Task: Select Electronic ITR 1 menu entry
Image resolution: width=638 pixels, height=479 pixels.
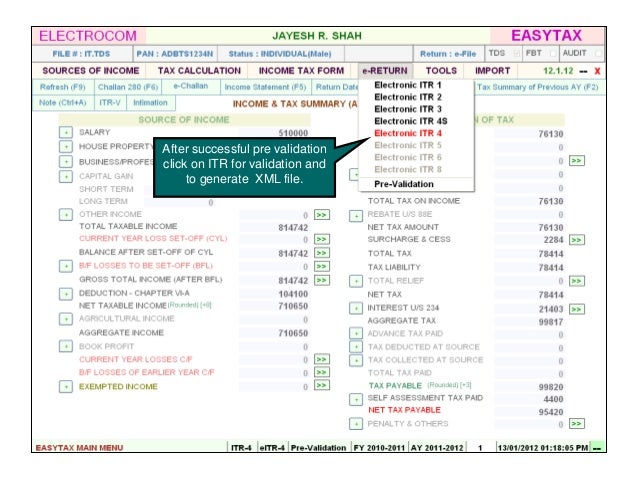Action: (x=408, y=85)
